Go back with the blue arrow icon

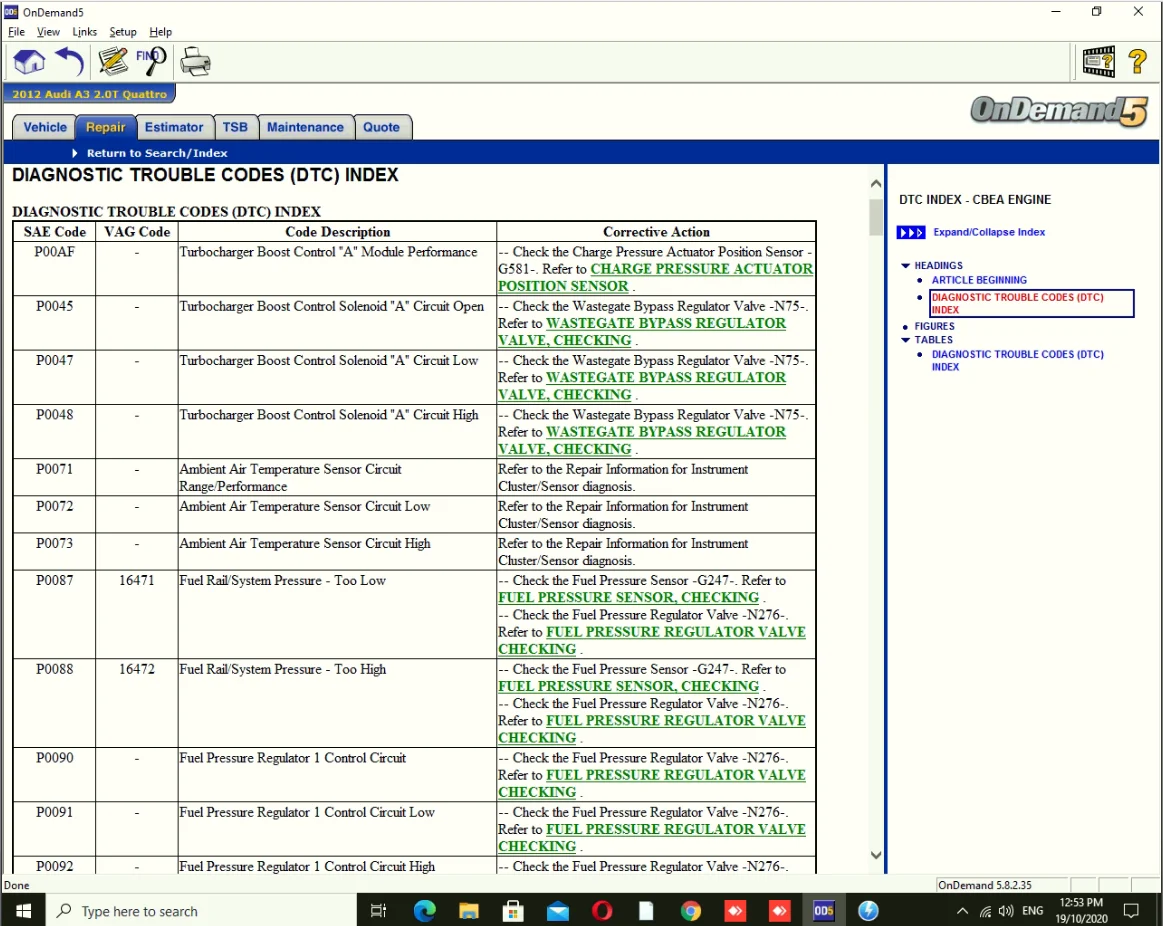pos(70,62)
